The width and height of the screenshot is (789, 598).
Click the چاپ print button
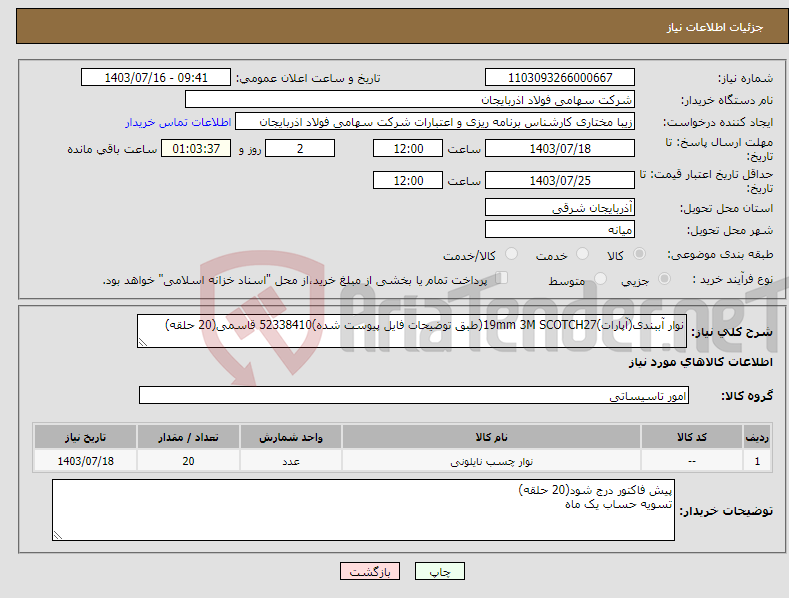point(440,571)
